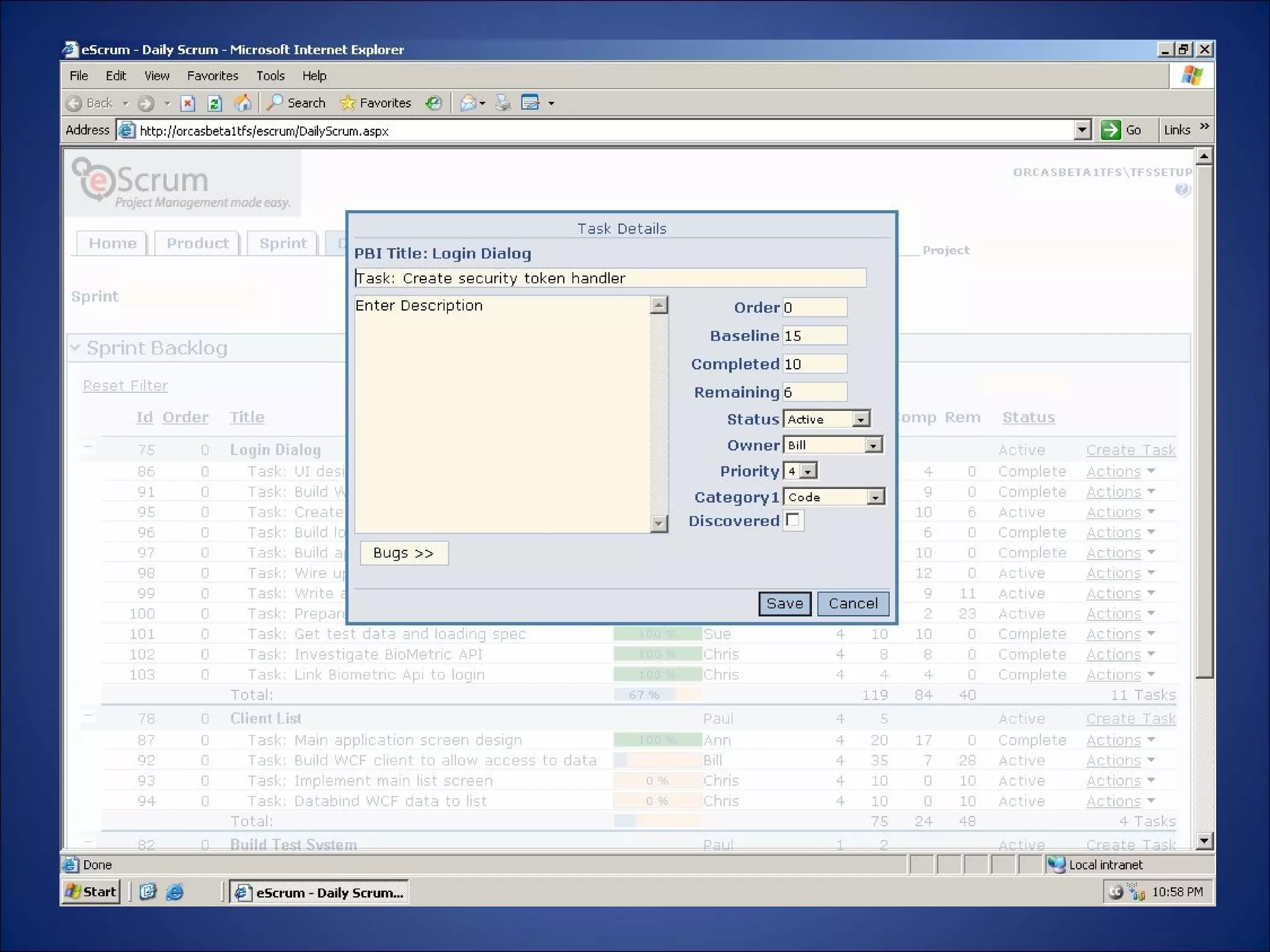This screenshot has height=952, width=1270.
Task: Go to the Home page icon
Action: (242, 103)
